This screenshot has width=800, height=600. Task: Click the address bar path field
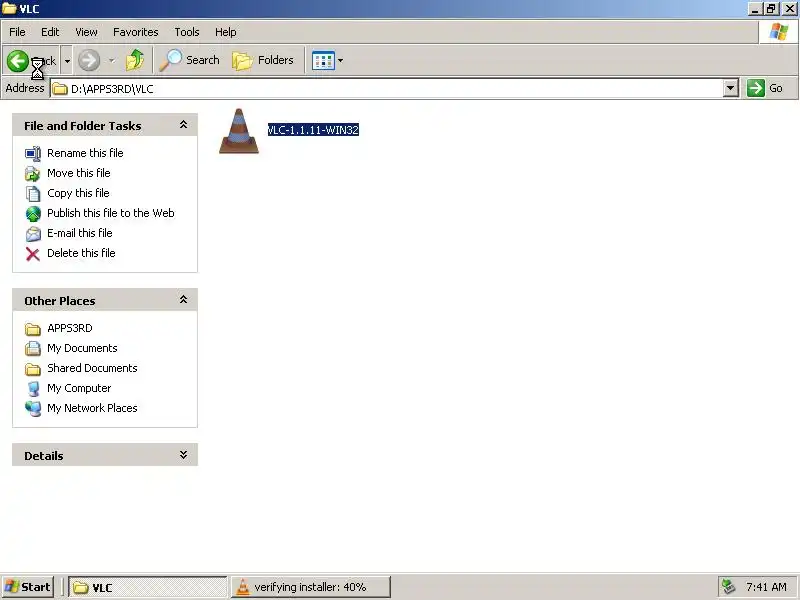(x=388, y=89)
